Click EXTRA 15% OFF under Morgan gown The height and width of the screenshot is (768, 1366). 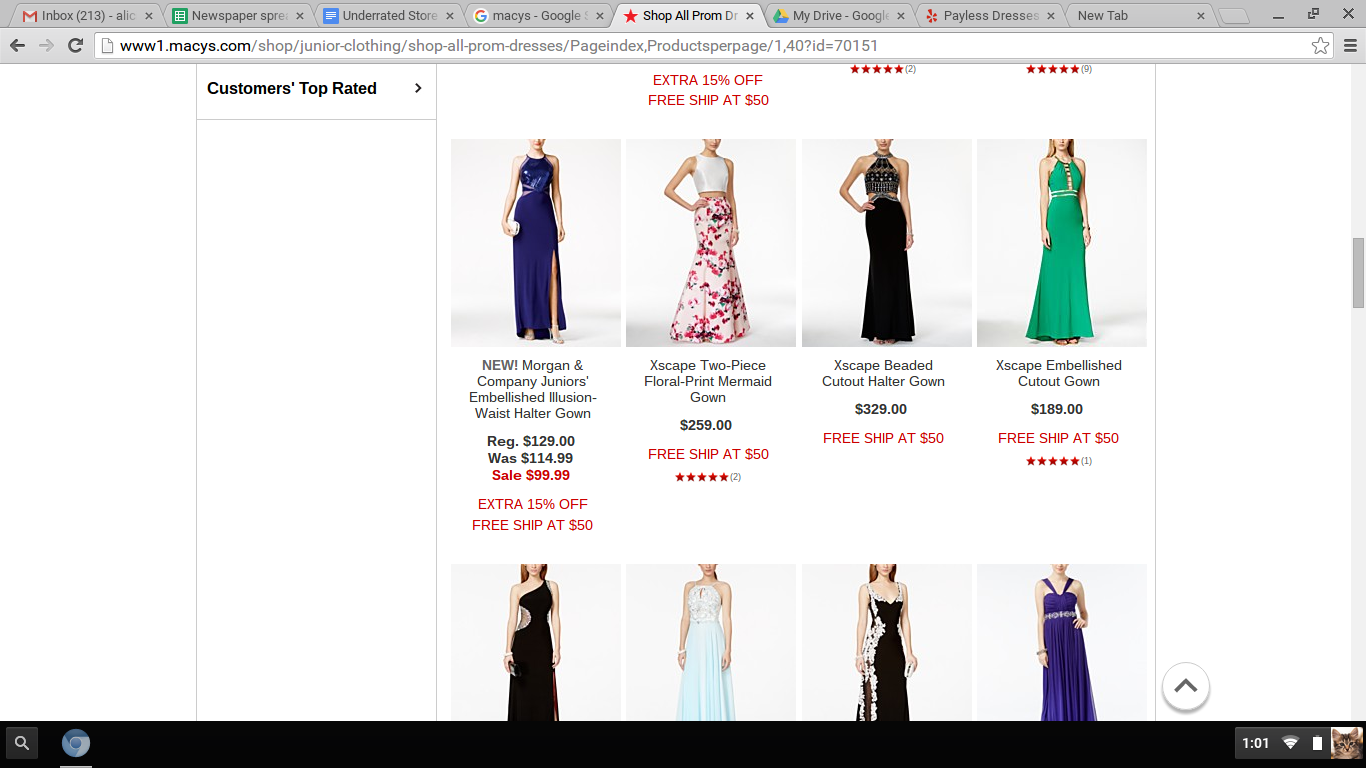(x=533, y=504)
